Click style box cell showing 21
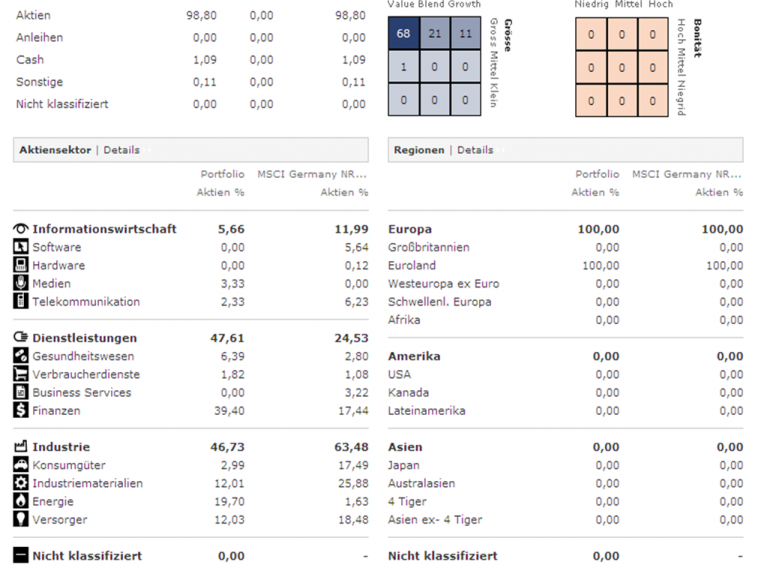This screenshot has width=770, height=577. coord(435,33)
